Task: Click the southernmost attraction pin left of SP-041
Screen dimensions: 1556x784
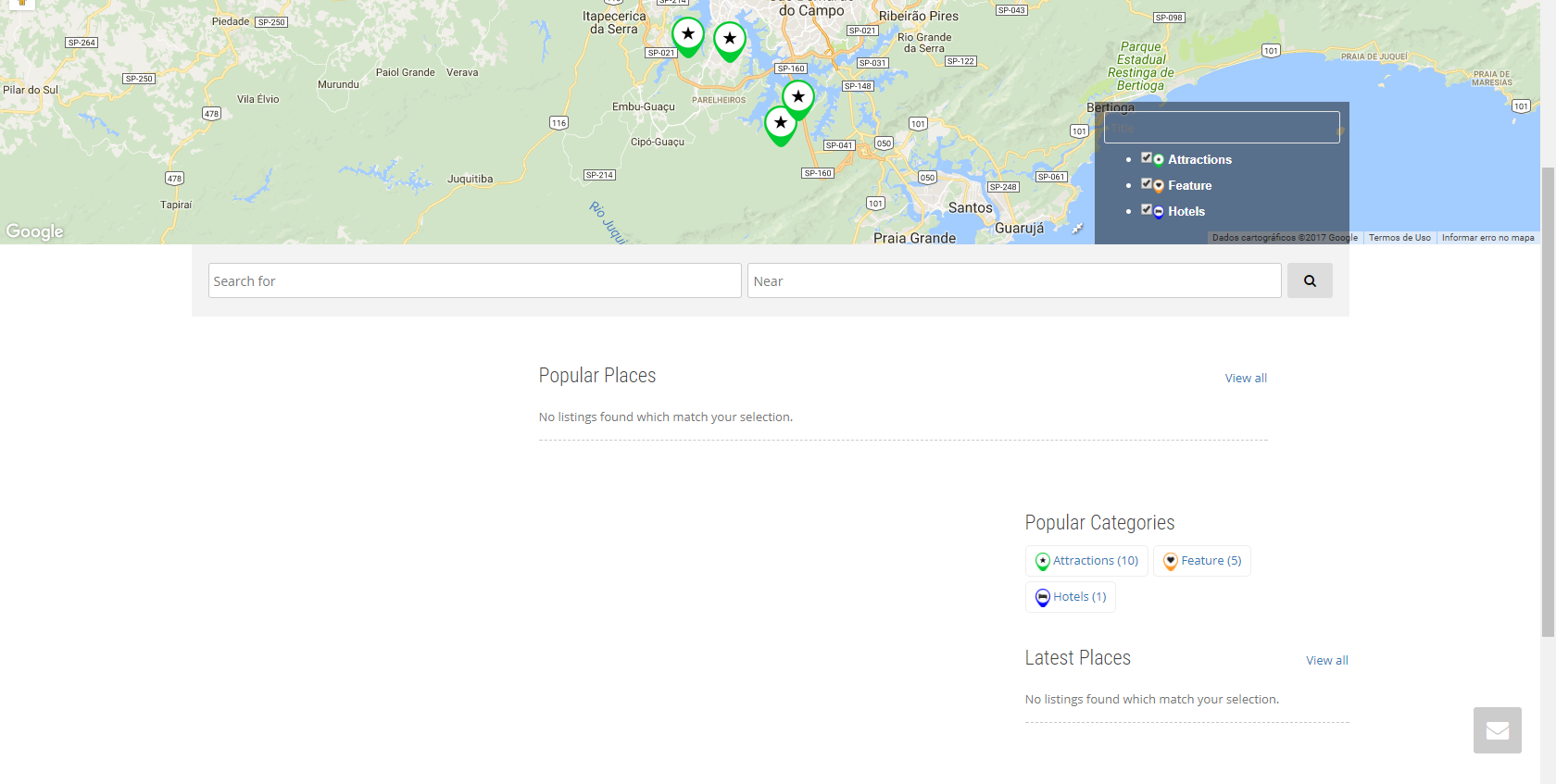Action: (x=781, y=126)
